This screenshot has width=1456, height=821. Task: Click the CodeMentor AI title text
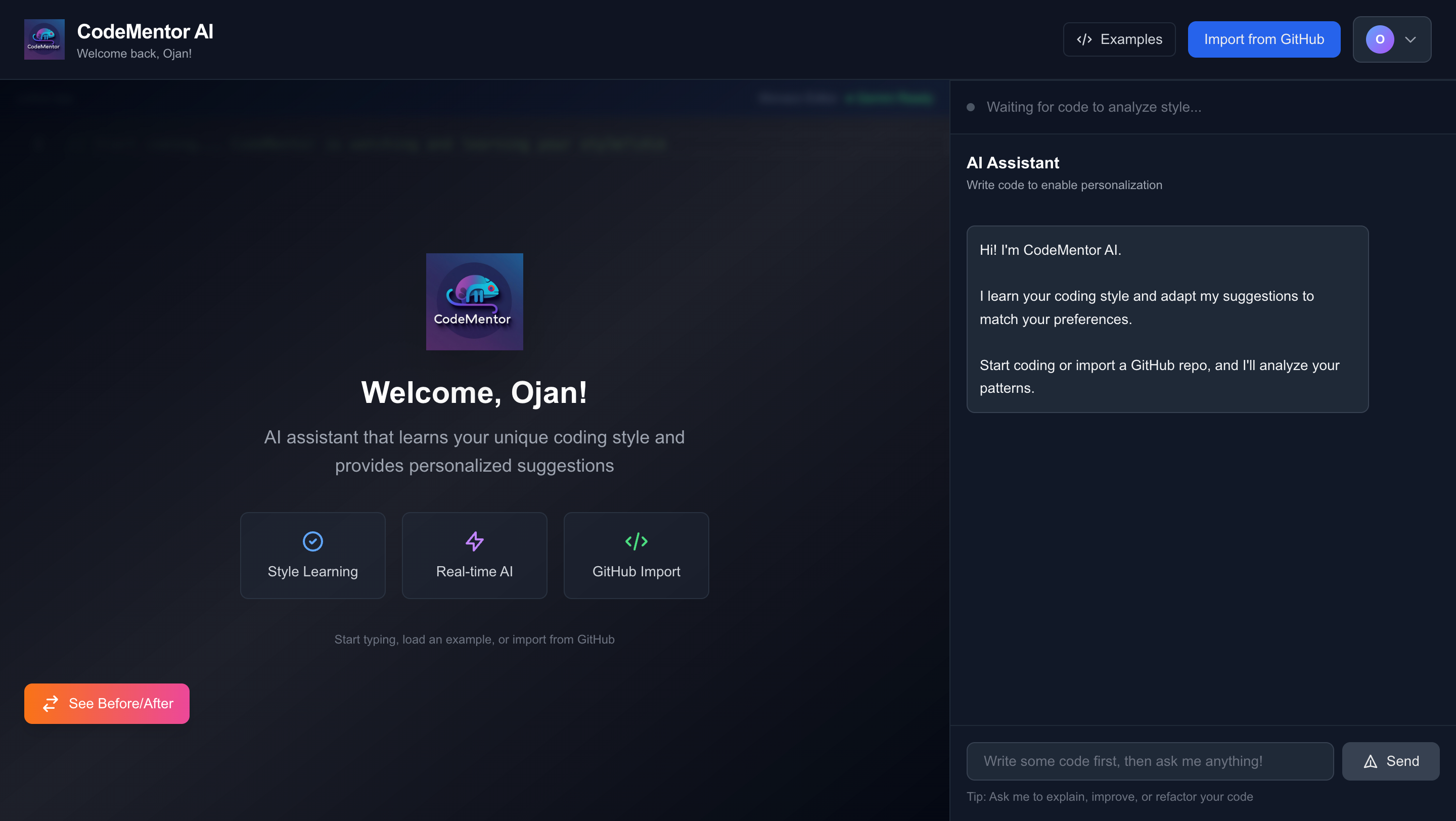145,31
